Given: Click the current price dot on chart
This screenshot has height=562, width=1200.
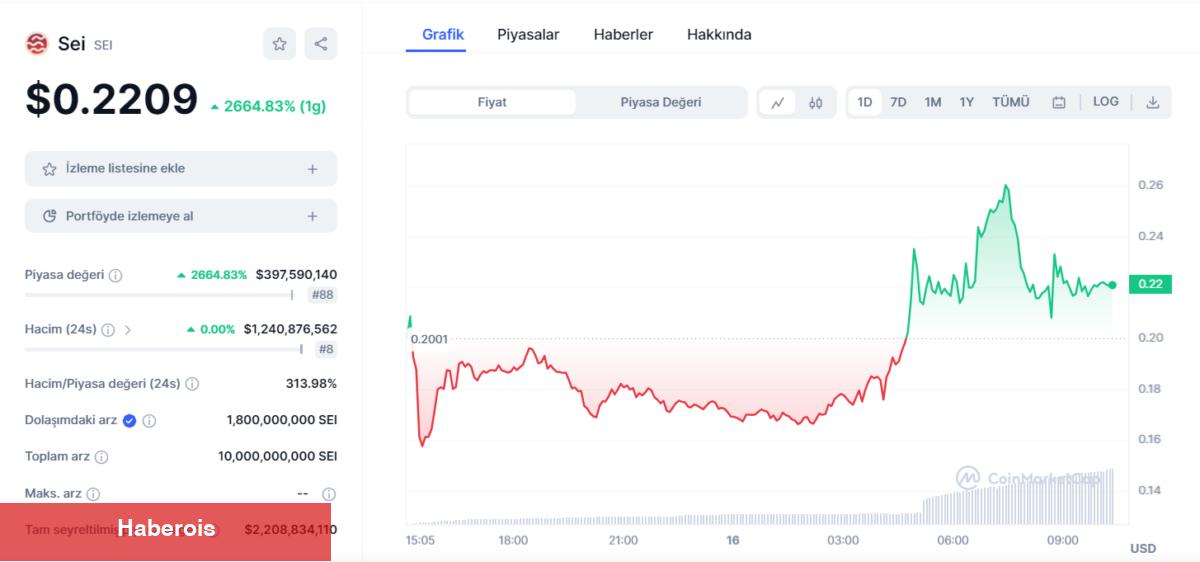Looking at the screenshot, I should coord(1112,285).
